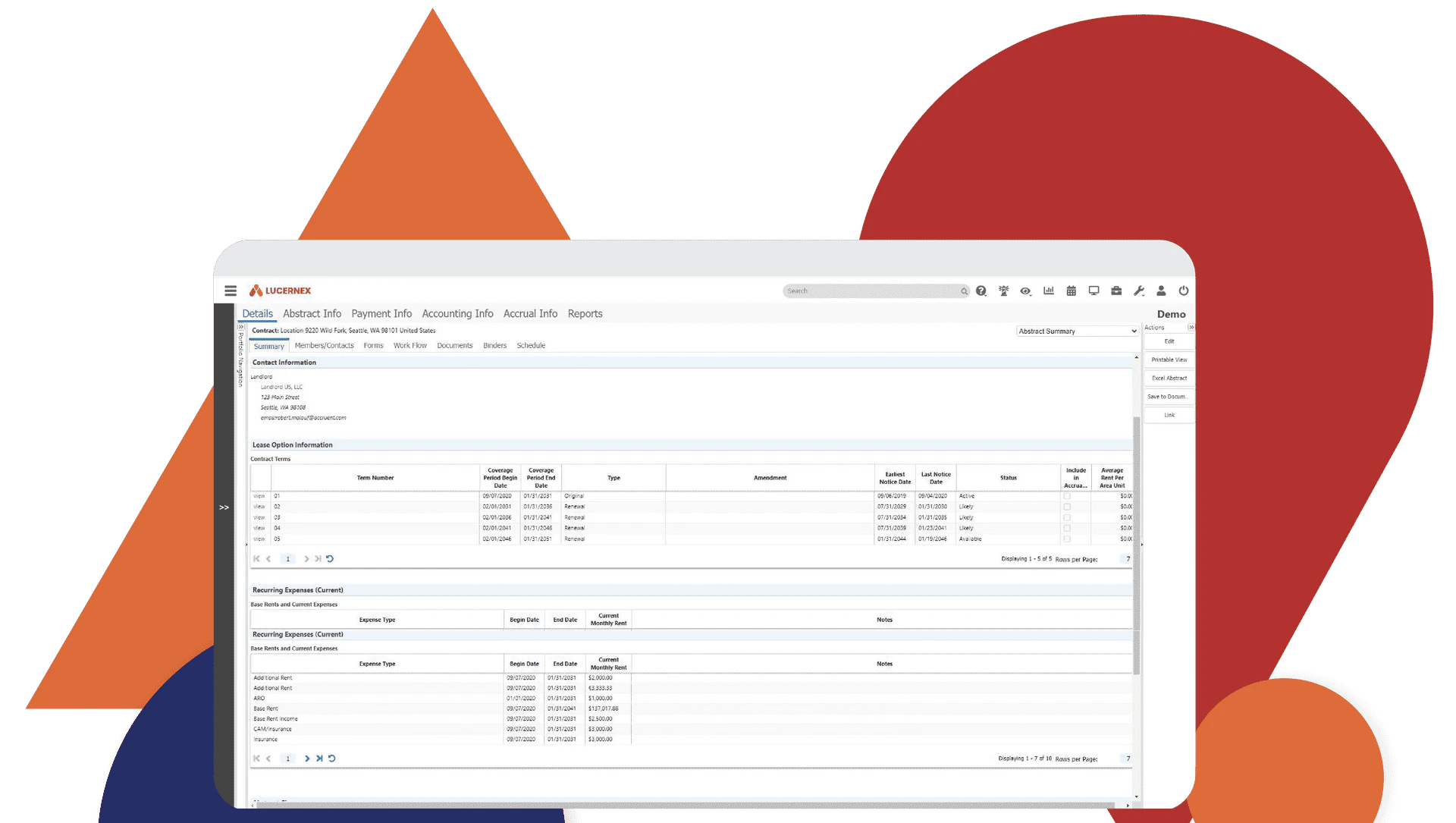Open the Members/Contacts sub-tab

pyautogui.click(x=324, y=345)
